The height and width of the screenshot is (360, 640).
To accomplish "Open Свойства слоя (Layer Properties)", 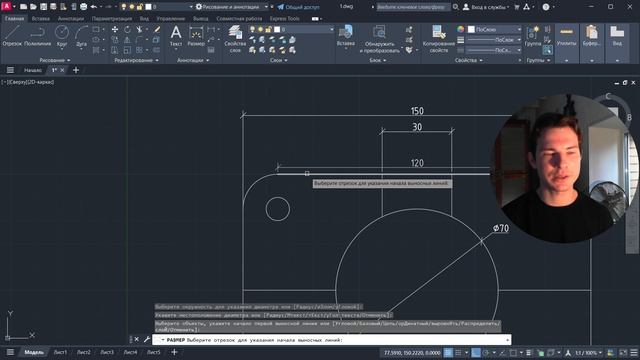I will coord(235,39).
